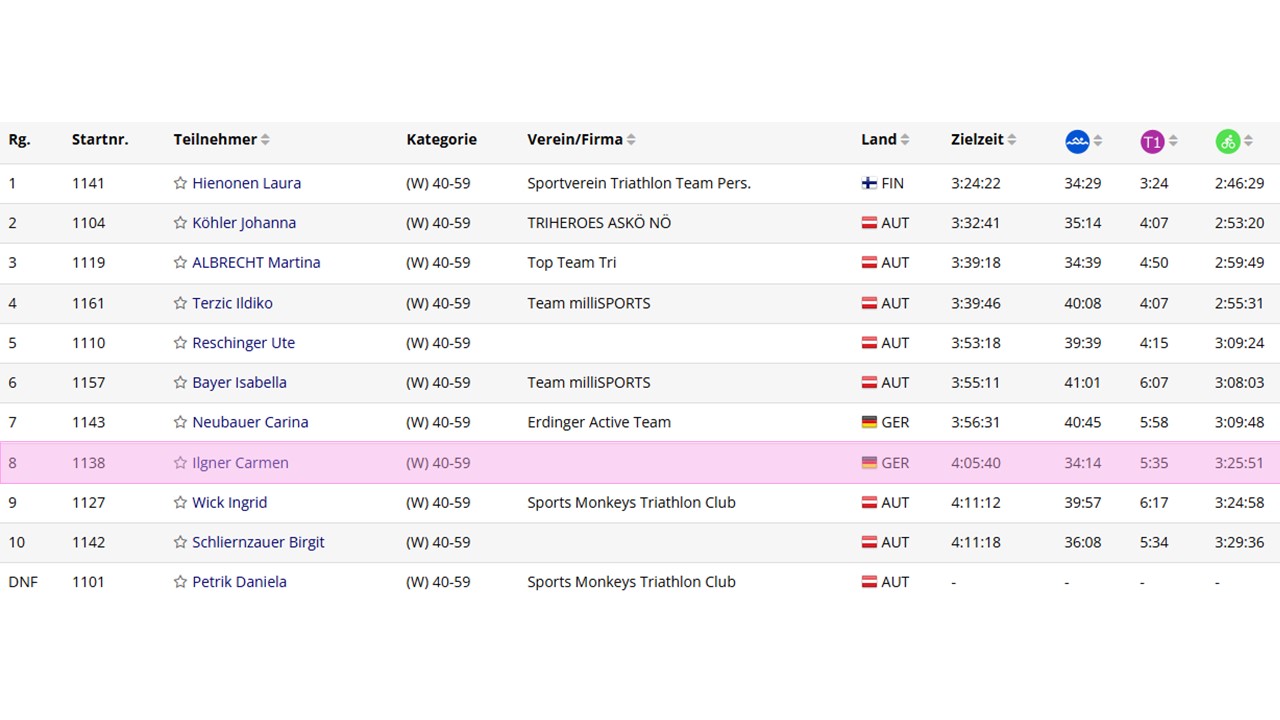Click German flag in Neubauer Carina row

pos(869,422)
